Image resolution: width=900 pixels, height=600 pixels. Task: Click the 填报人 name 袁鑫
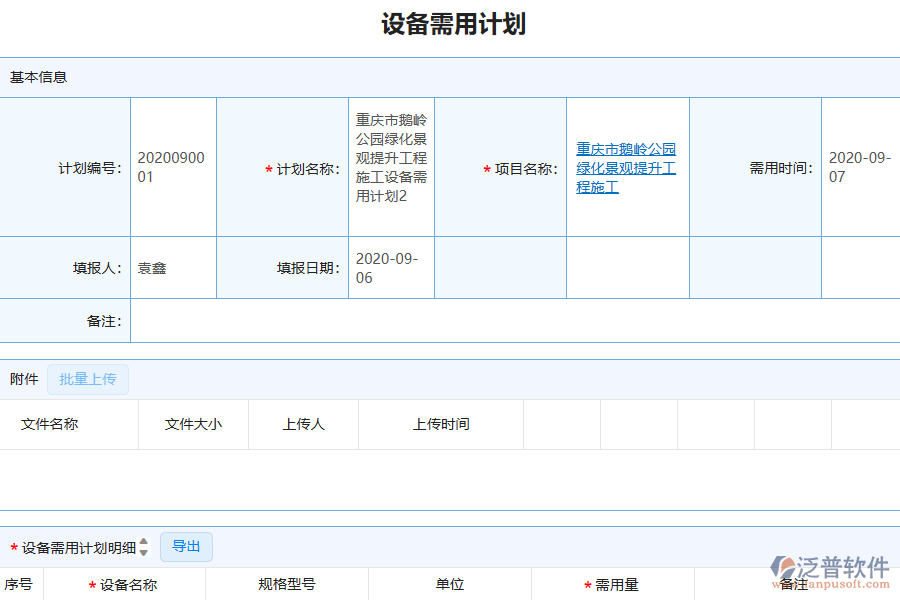[150, 267]
